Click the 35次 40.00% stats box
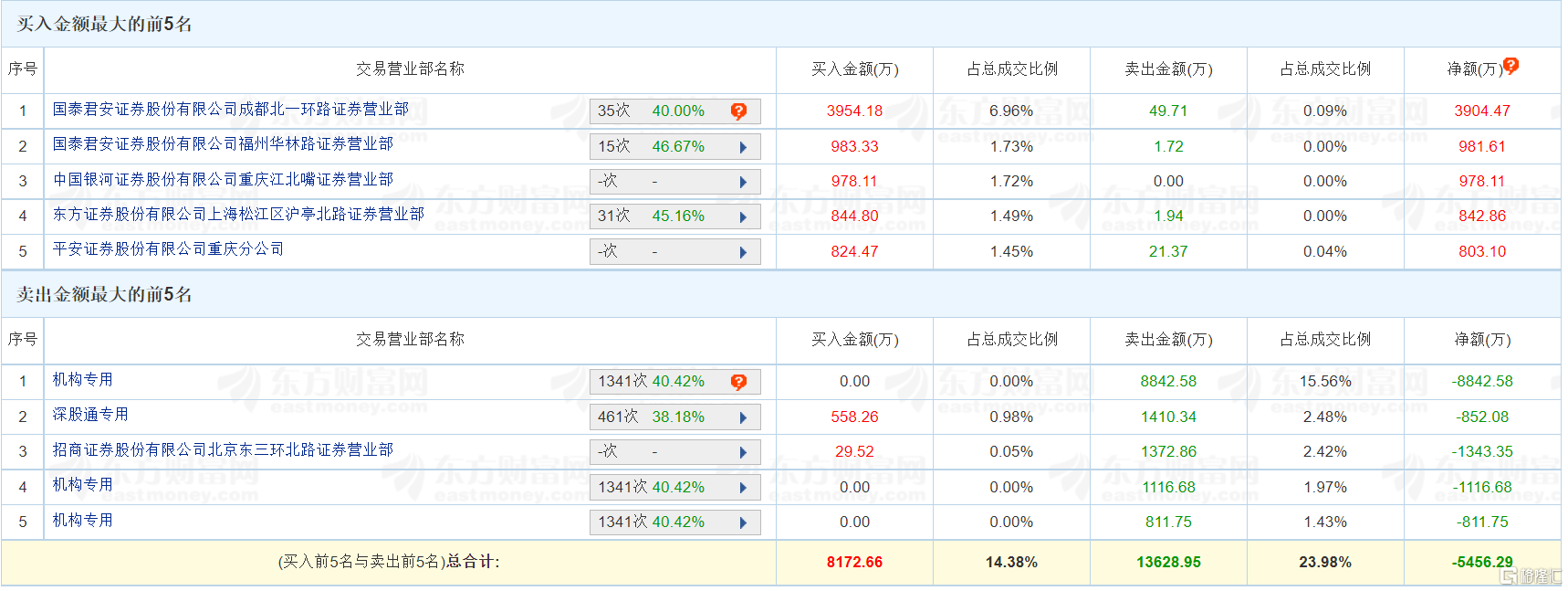The image size is (1568, 591). (674, 111)
